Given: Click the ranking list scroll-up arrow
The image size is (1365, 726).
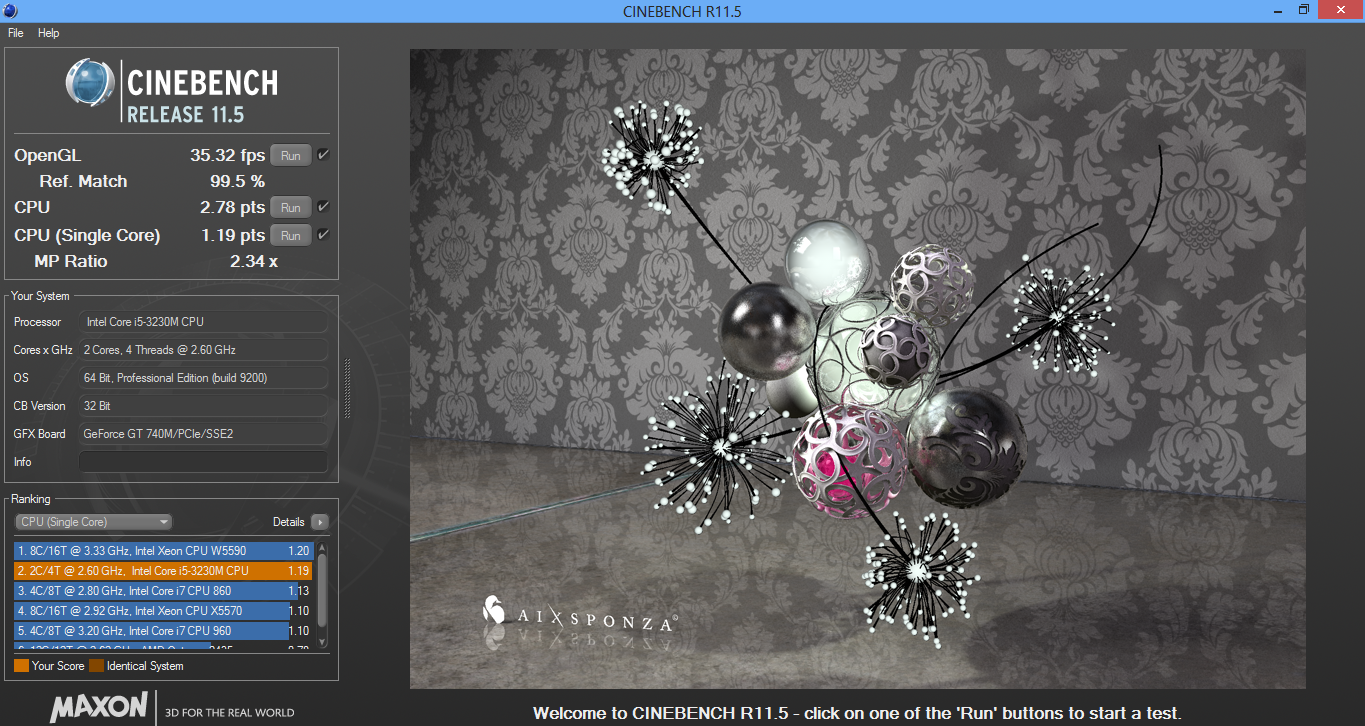Looking at the screenshot, I should click(x=322, y=549).
